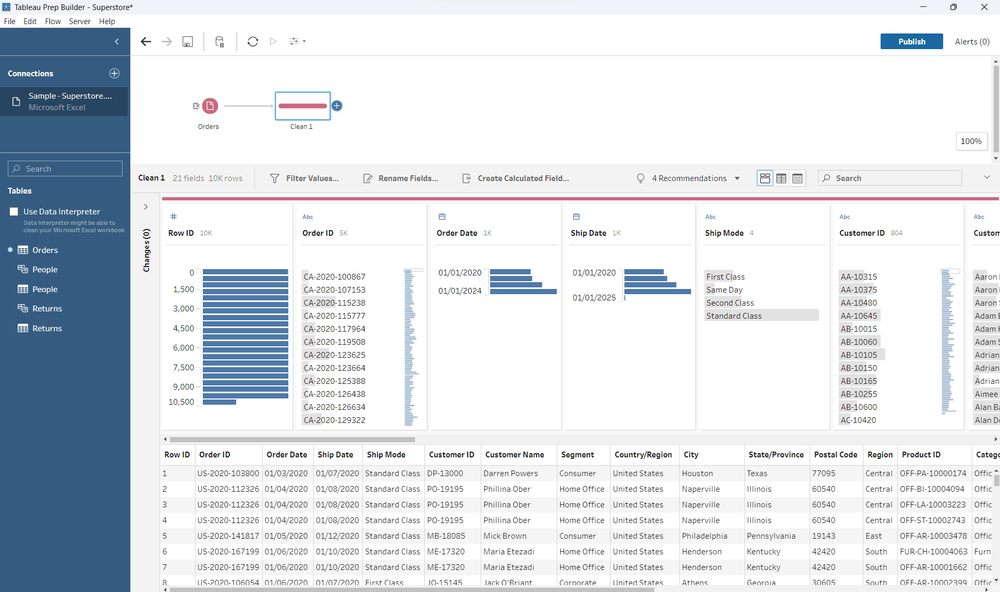Click Filter Values...
Image resolution: width=1000 pixels, height=592 pixels.
(x=304, y=179)
